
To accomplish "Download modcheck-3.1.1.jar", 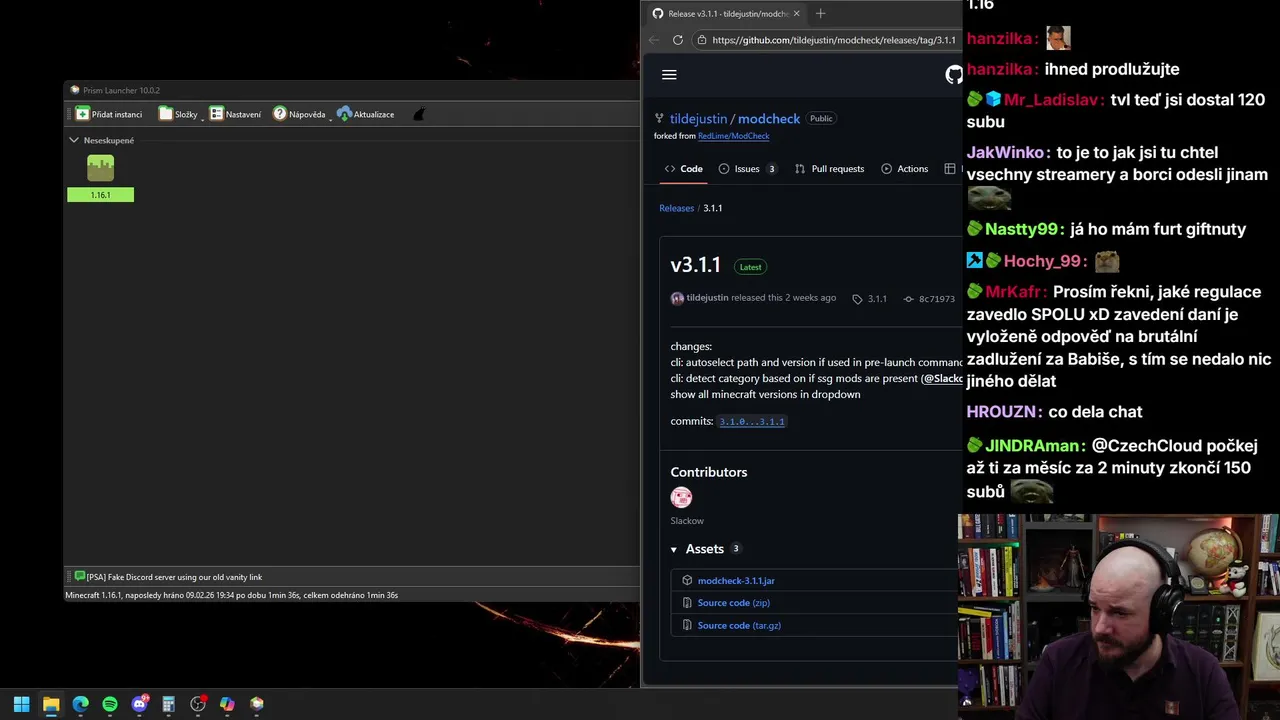I will point(736,581).
